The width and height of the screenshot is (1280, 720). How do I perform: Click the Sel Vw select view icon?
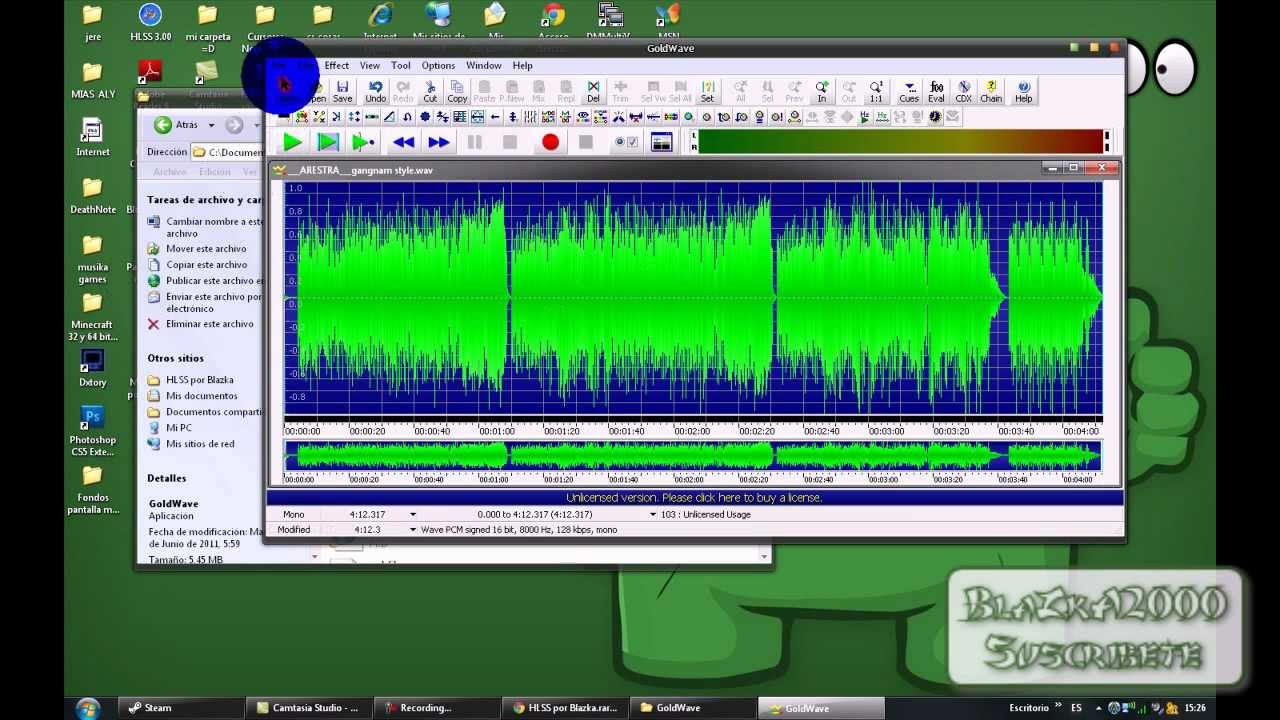(653, 92)
